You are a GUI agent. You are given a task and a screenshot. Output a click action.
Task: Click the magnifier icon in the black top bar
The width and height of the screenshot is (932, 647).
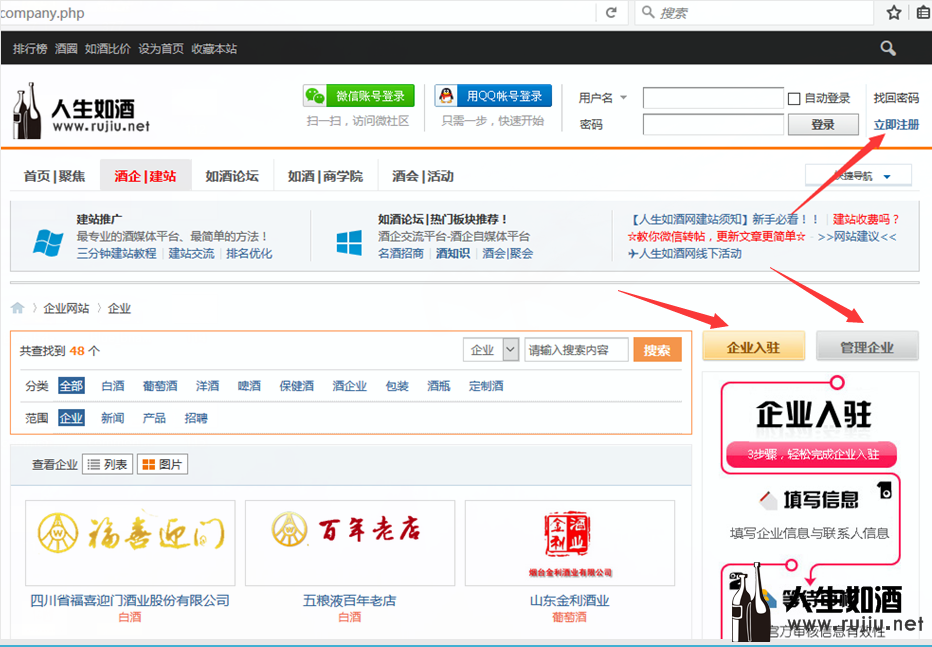888,48
